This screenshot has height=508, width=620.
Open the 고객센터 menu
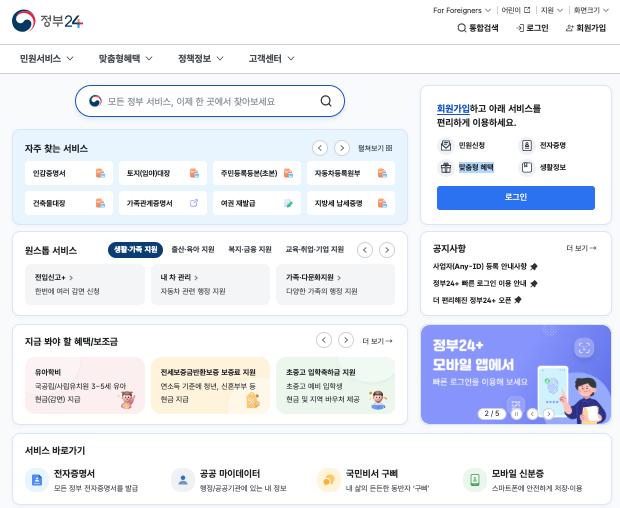pyautogui.click(x=271, y=59)
